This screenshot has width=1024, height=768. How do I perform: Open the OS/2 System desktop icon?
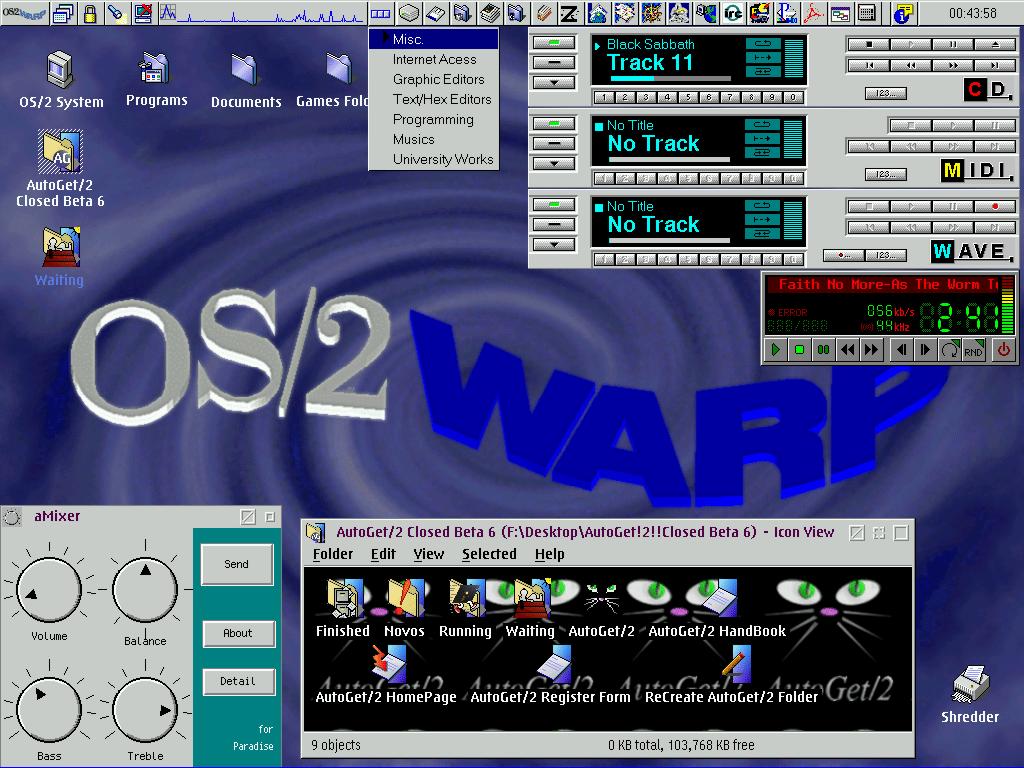pyautogui.click(x=61, y=79)
